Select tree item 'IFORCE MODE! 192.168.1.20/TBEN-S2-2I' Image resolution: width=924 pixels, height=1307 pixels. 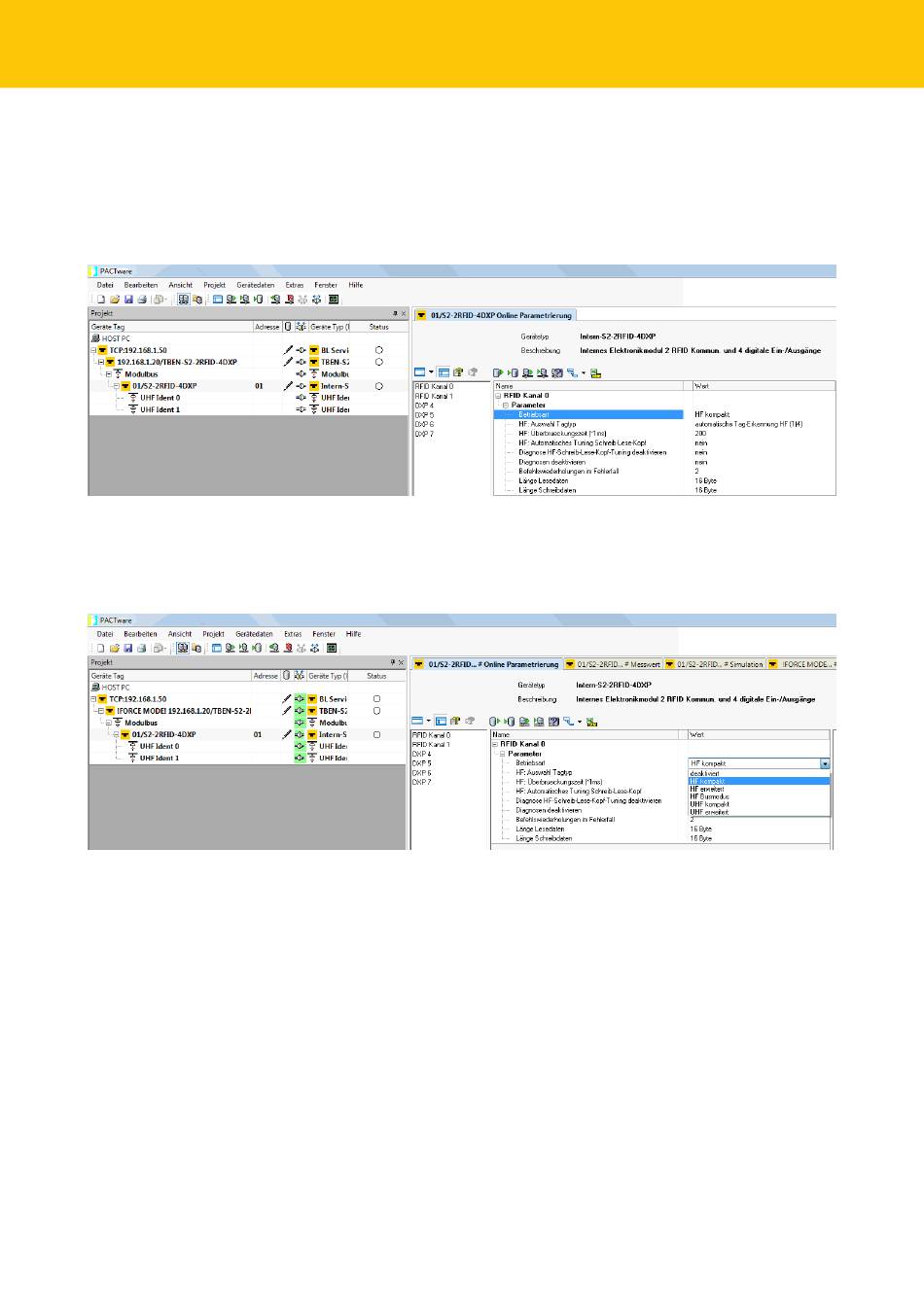tap(184, 711)
